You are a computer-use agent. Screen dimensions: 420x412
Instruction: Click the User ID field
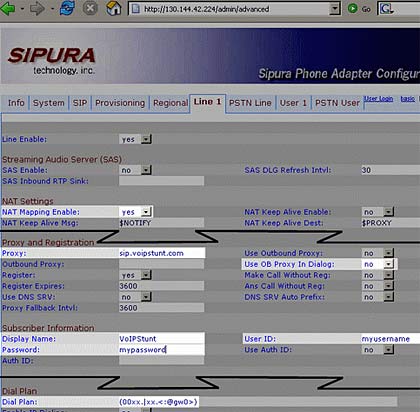391,339
